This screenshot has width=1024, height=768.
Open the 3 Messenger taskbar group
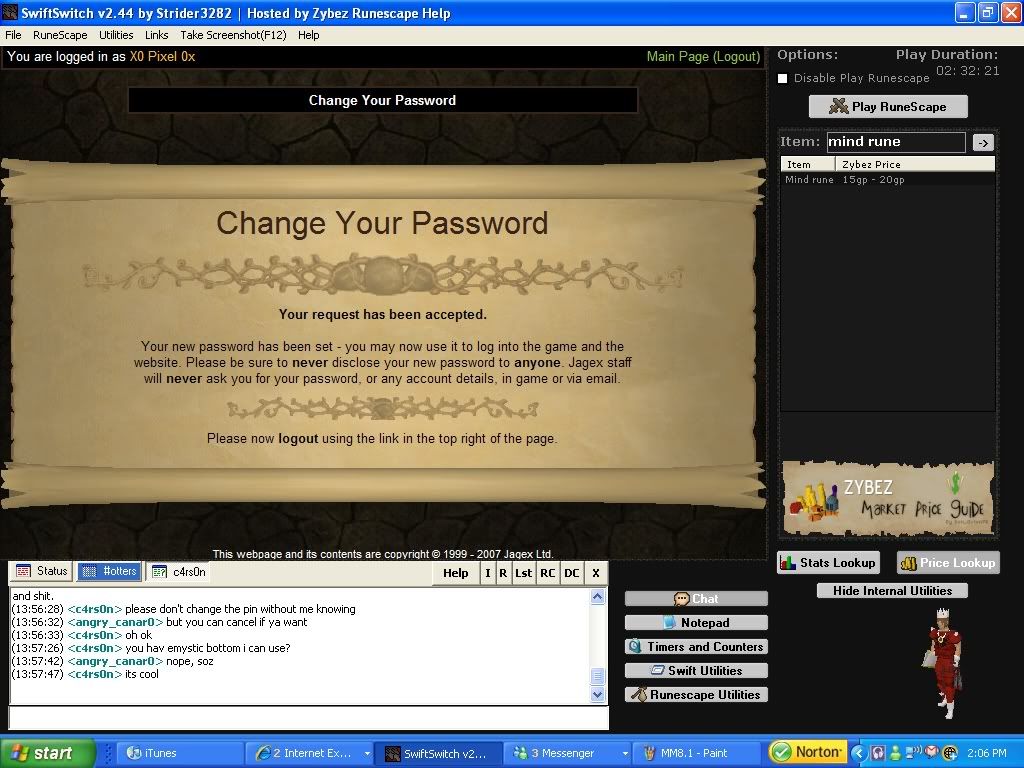[x=567, y=754]
